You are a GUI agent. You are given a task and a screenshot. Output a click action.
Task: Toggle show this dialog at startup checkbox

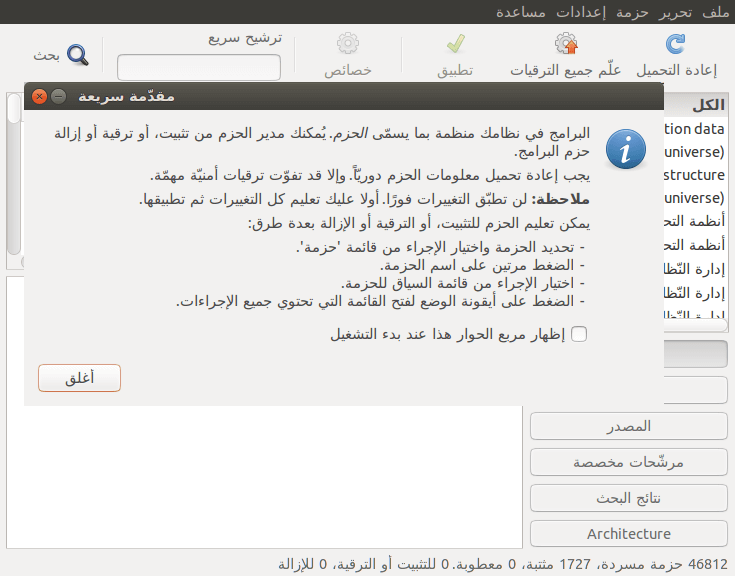pyautogui.click(x=579, y=334)
